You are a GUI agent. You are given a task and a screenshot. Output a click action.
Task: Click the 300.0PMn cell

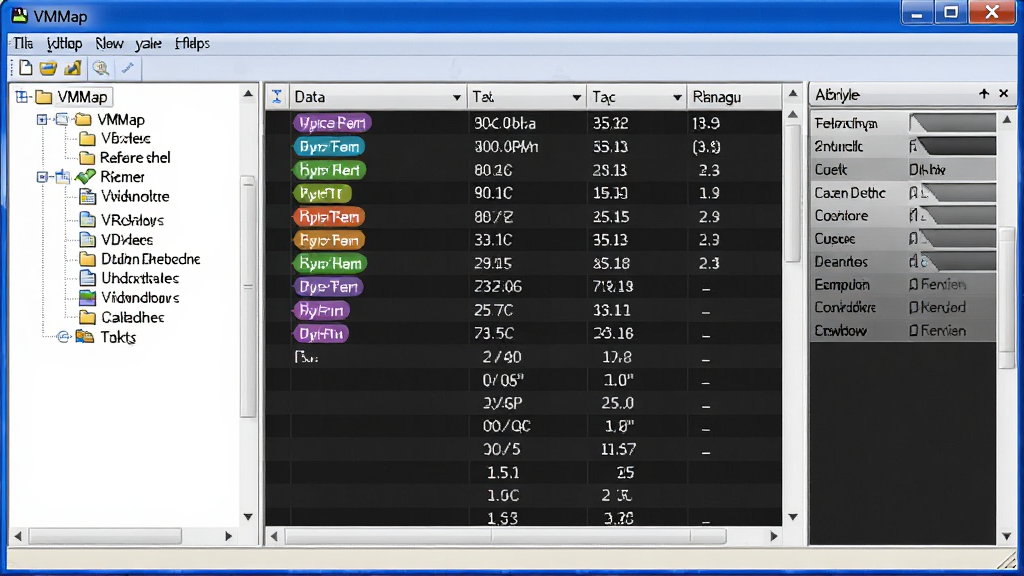(506, 146)
